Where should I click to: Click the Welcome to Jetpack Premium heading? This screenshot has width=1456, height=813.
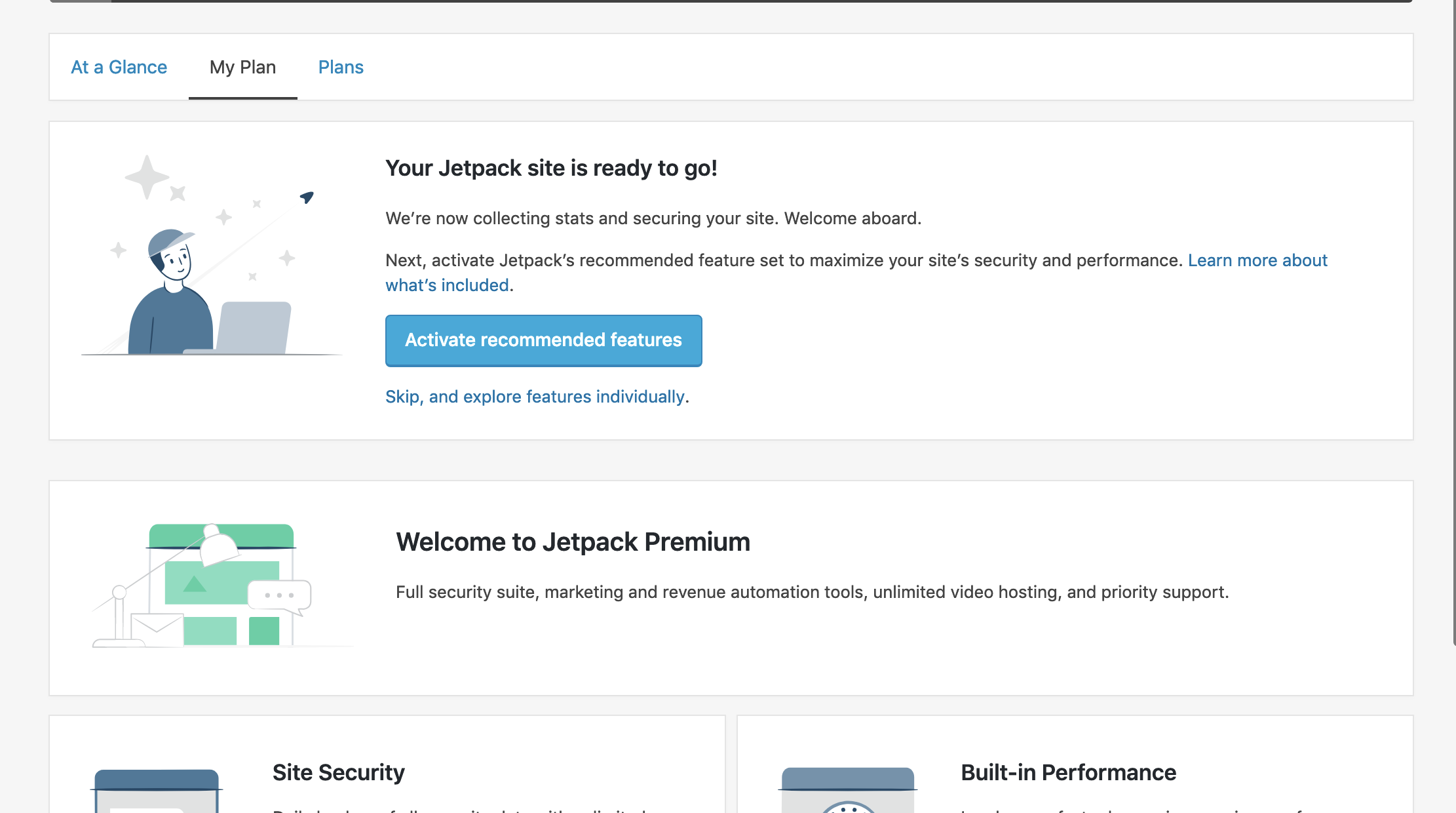573,542
